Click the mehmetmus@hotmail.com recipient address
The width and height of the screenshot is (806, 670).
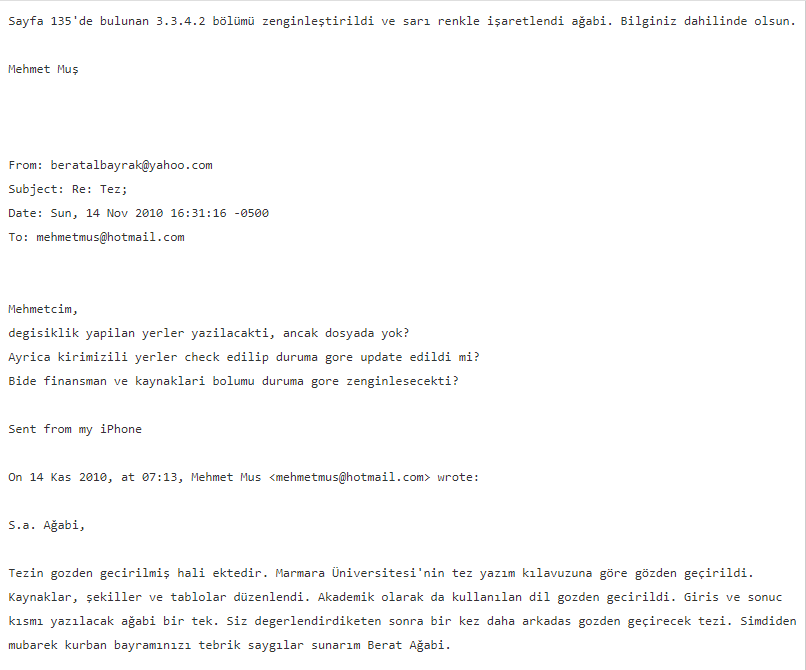click(x=110, y=237)
